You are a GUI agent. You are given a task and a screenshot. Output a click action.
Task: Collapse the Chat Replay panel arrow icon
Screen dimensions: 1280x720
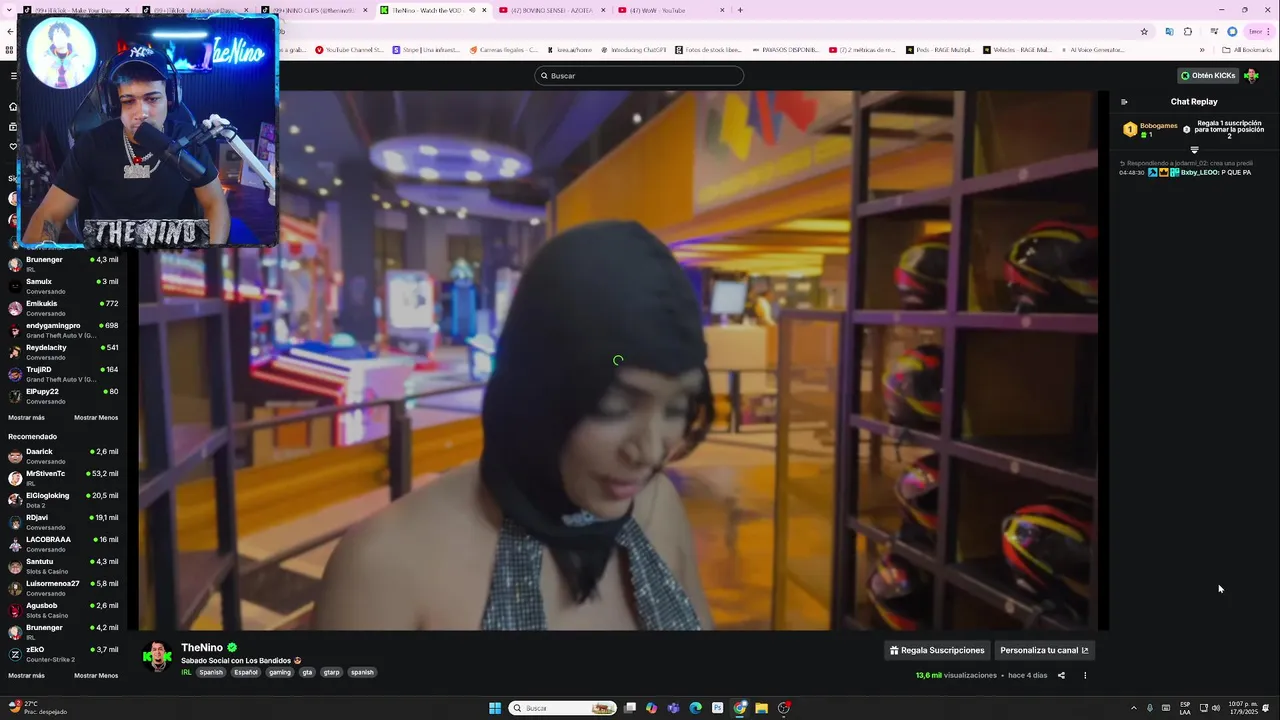click(x=1124, y=102)
